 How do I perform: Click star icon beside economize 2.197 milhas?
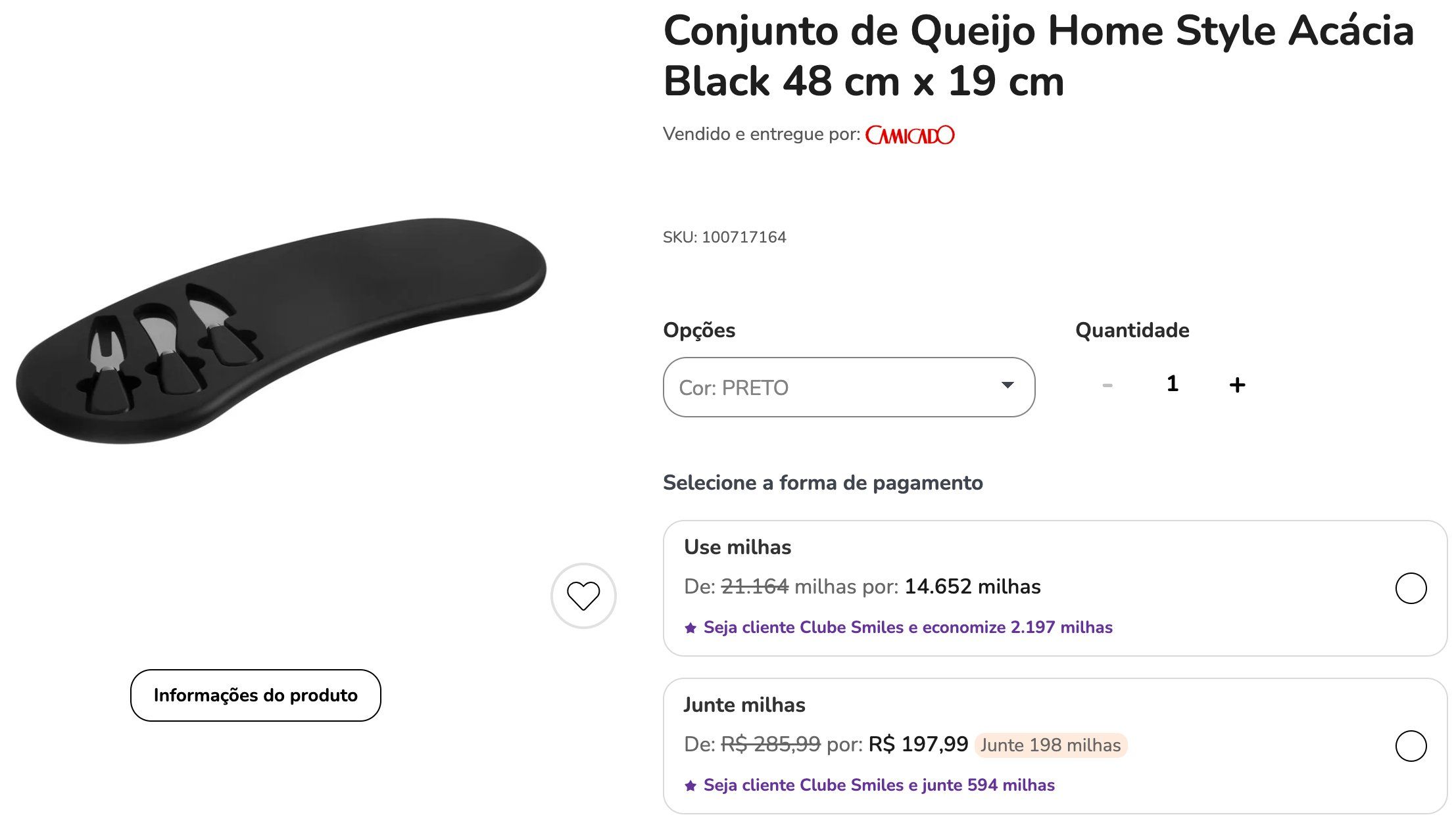click(x=691, y=628)
